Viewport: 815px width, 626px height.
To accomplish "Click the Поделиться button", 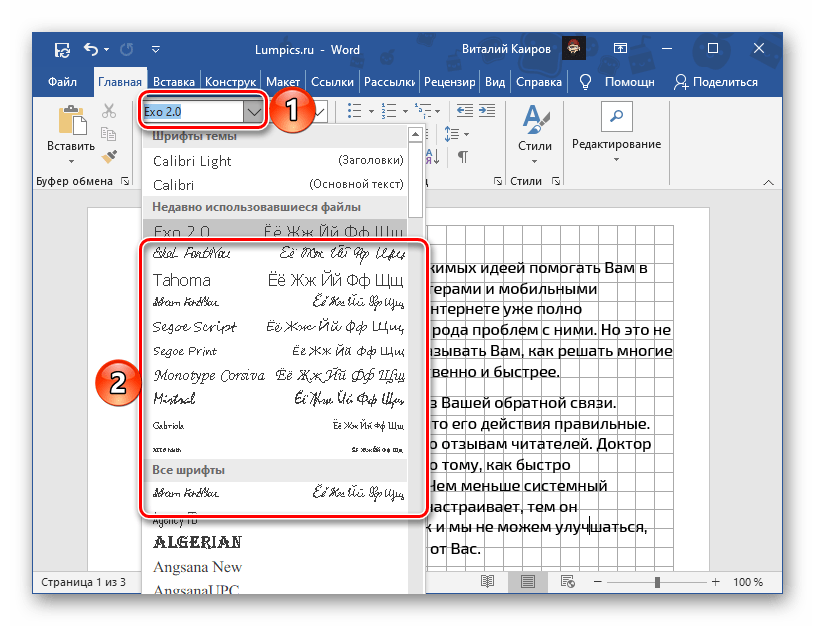I will point(723,82).
